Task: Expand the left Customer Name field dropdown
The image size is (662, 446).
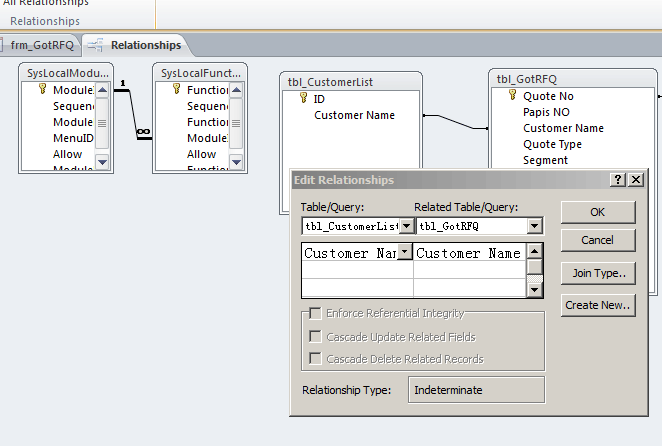Action: click(404, 252)
